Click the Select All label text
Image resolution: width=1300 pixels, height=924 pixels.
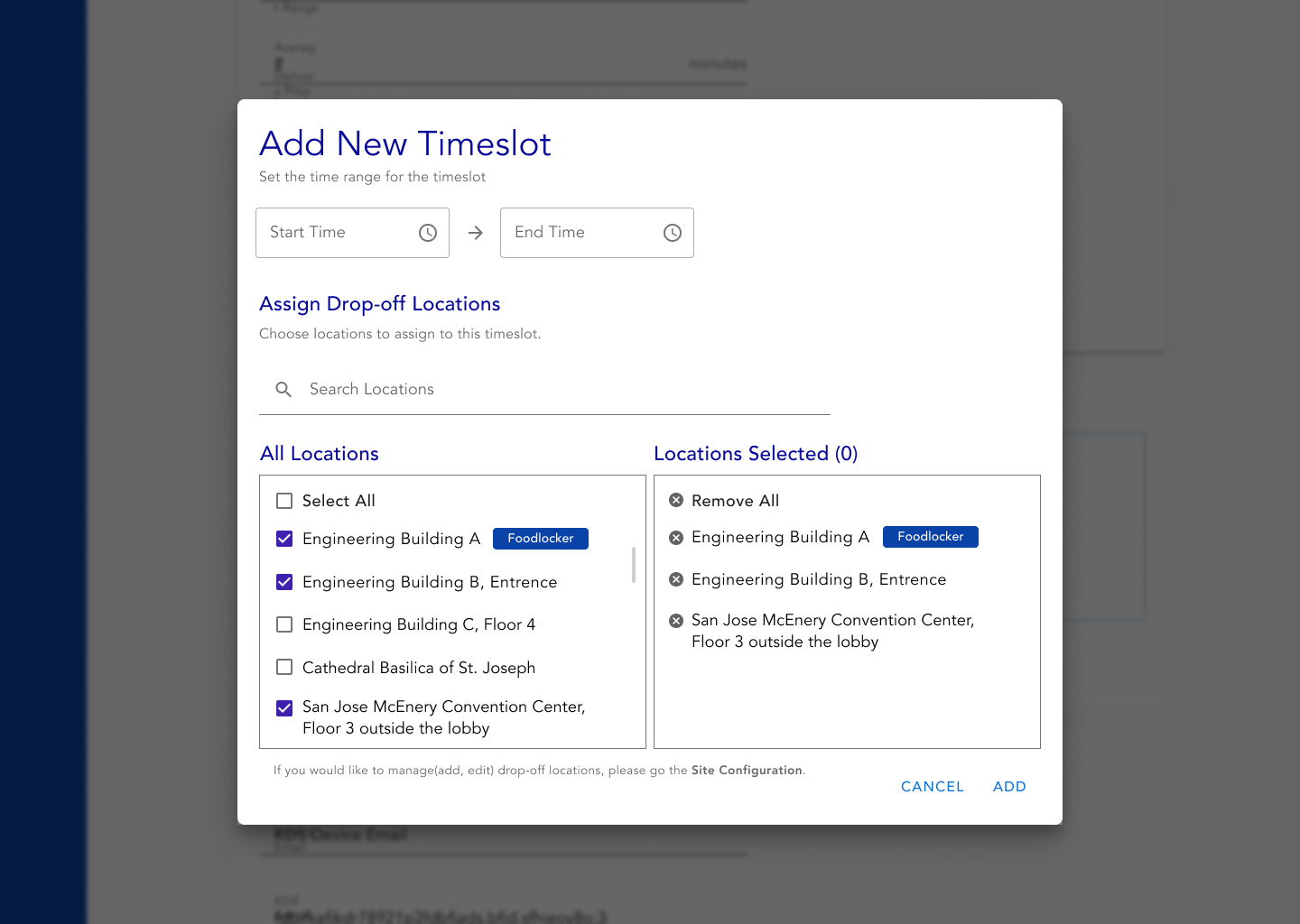pyautogui.click(x=339, y=501)
